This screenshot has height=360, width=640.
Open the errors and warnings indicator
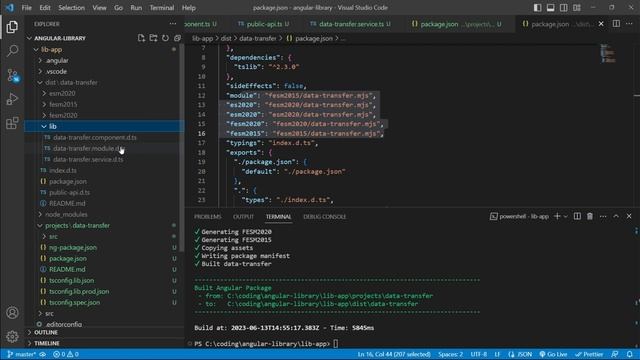66,354
